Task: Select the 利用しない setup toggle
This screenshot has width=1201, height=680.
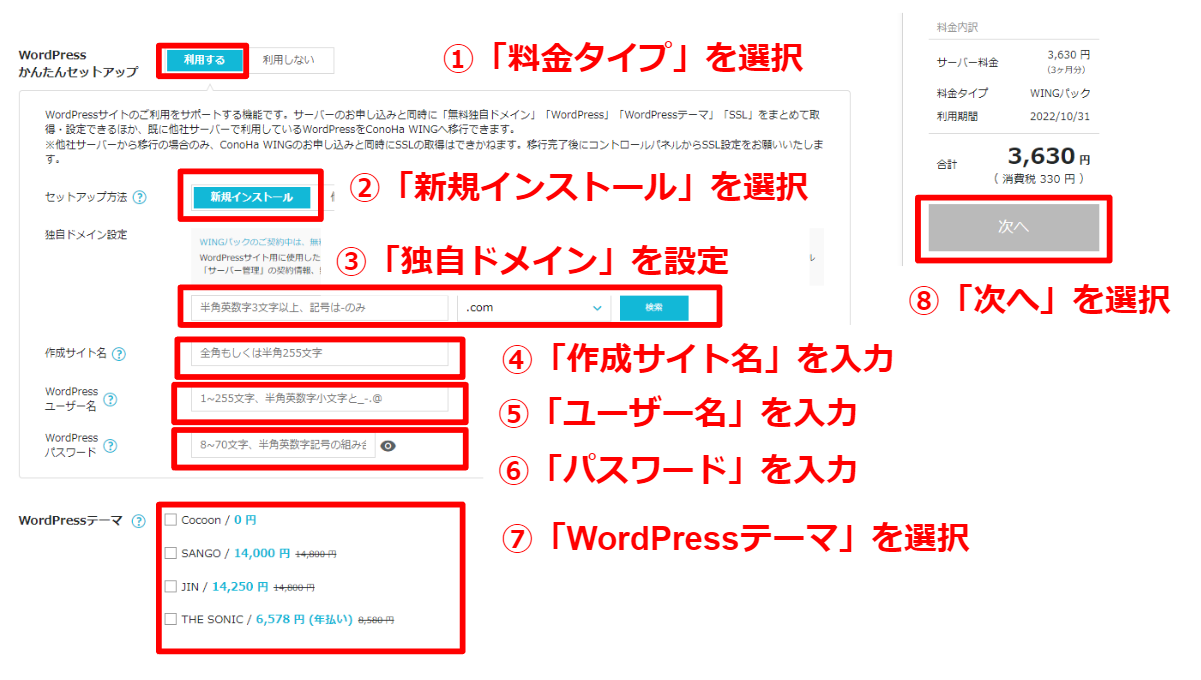Action: point(288,61)
